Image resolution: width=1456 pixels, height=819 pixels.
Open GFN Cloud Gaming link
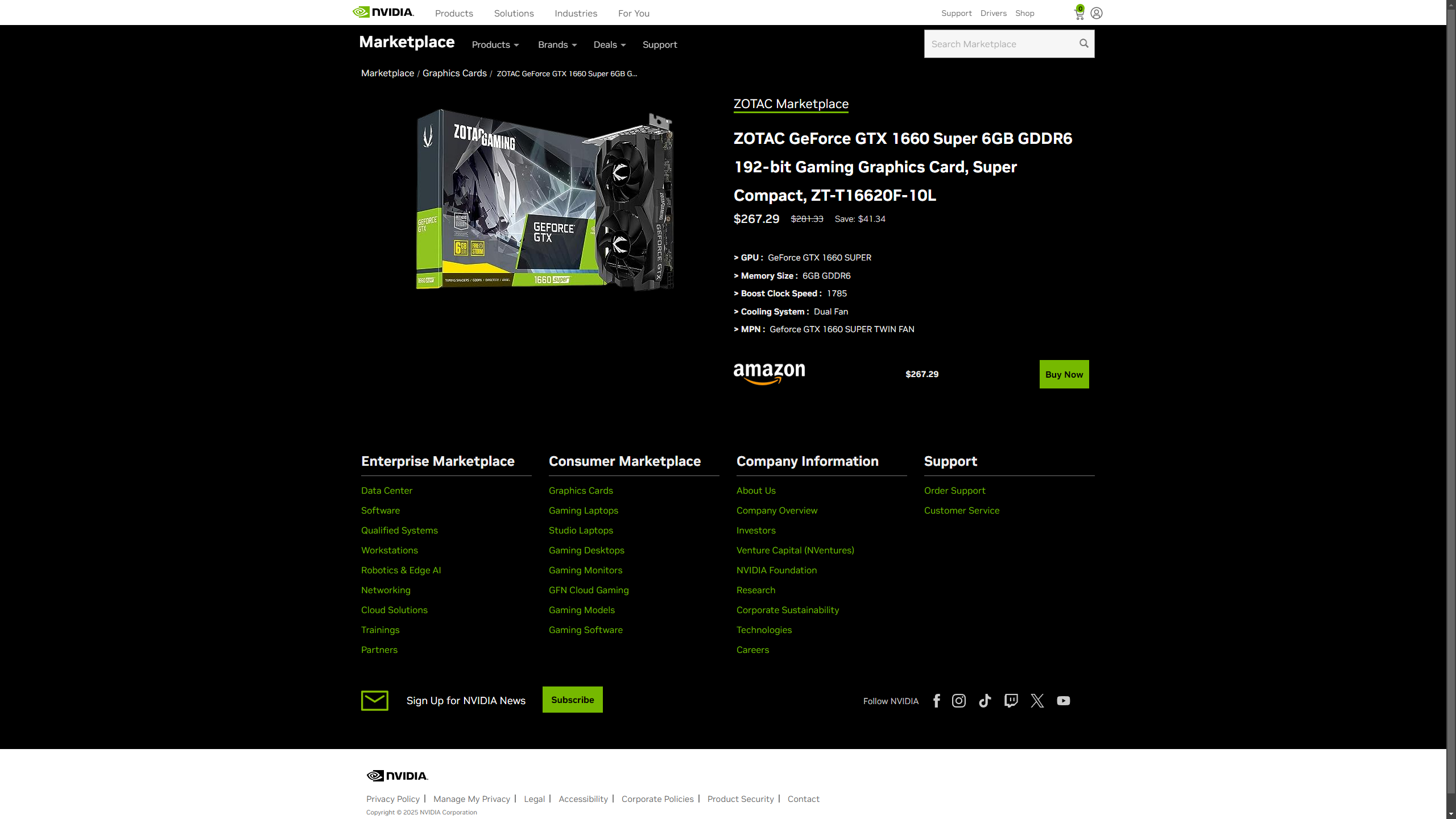pos(589,590)
